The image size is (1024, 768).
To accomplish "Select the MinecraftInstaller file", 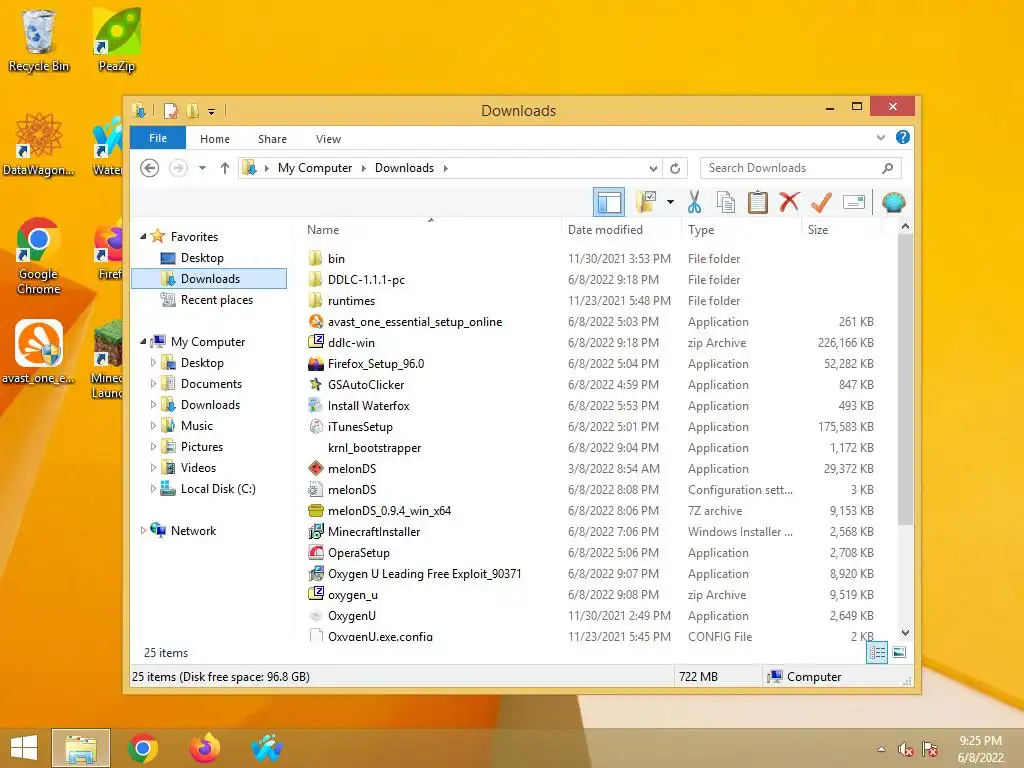I will (x=374, y=532).
